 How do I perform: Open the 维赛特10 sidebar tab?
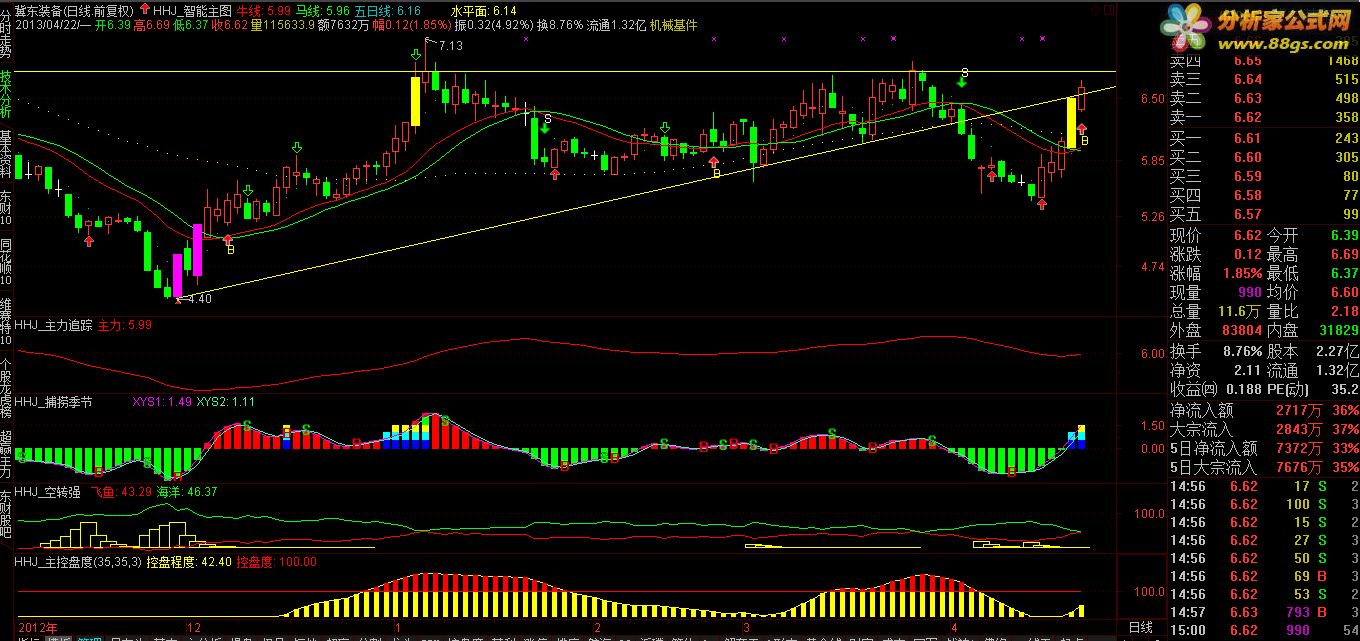pos(6,320)
